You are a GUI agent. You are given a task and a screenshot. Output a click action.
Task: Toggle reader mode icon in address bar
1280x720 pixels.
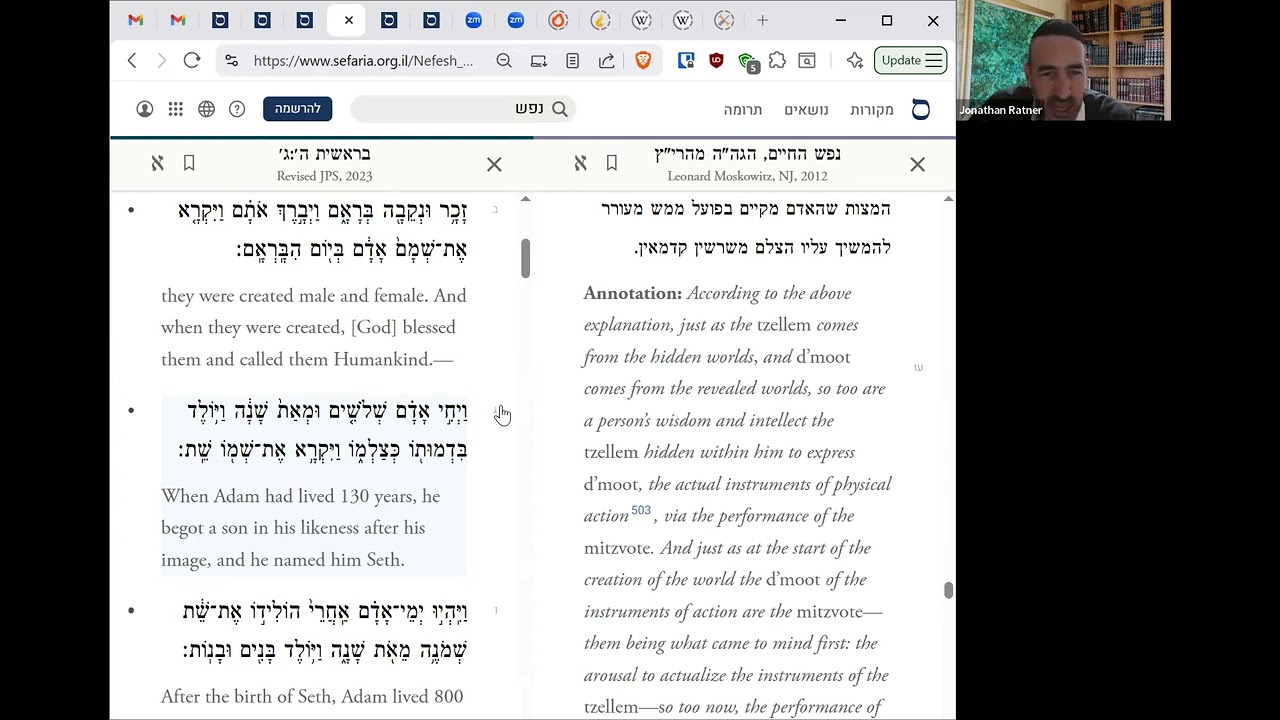point(573,61)
